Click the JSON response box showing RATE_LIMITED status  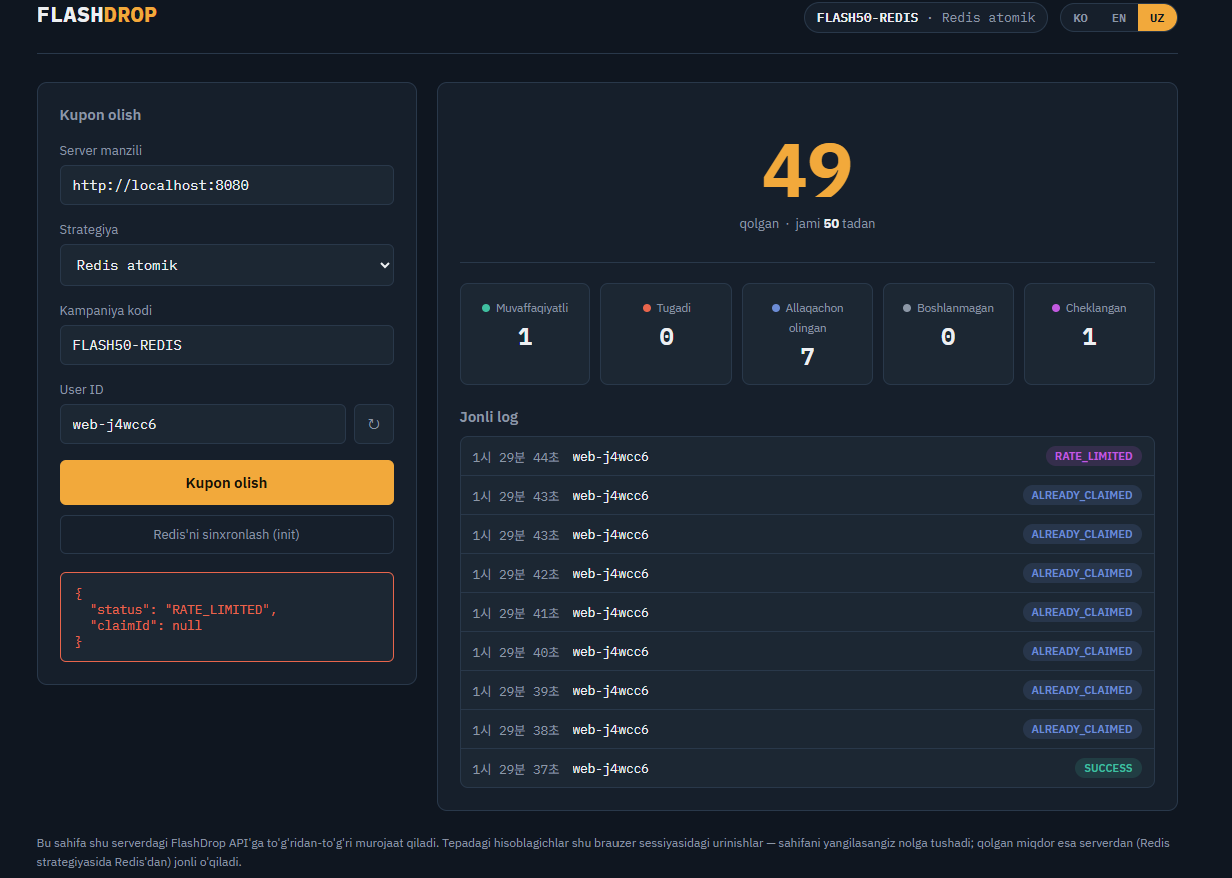click(227, 617)
